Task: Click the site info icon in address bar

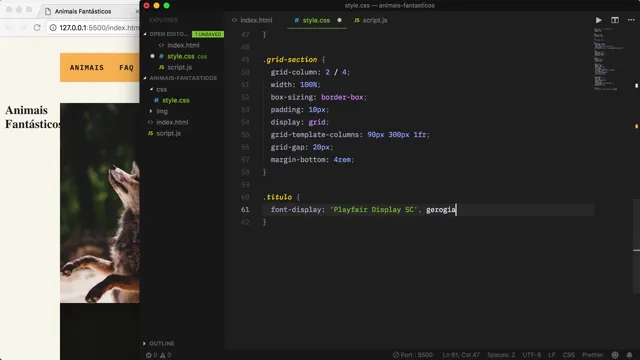Action: coord(53,27)
